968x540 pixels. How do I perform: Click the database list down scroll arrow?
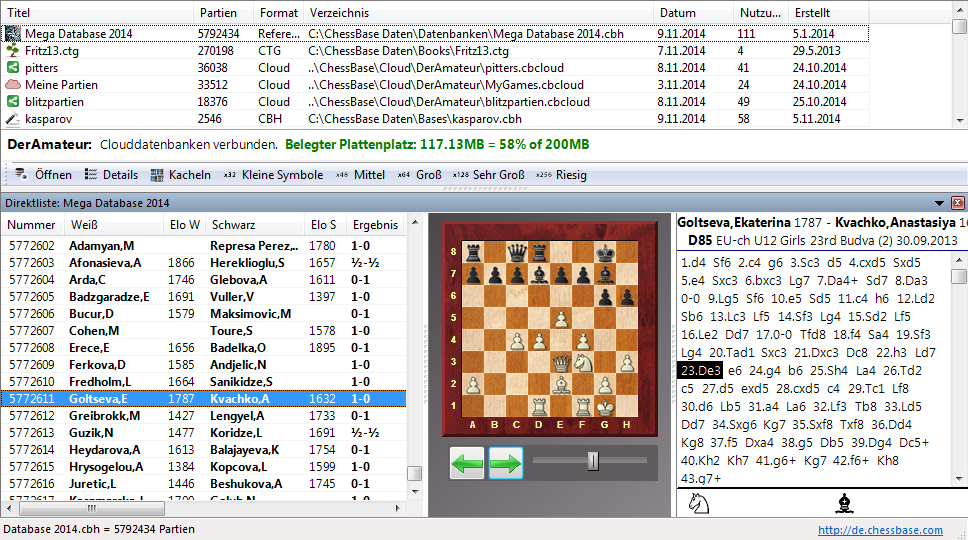coord(959,120)
